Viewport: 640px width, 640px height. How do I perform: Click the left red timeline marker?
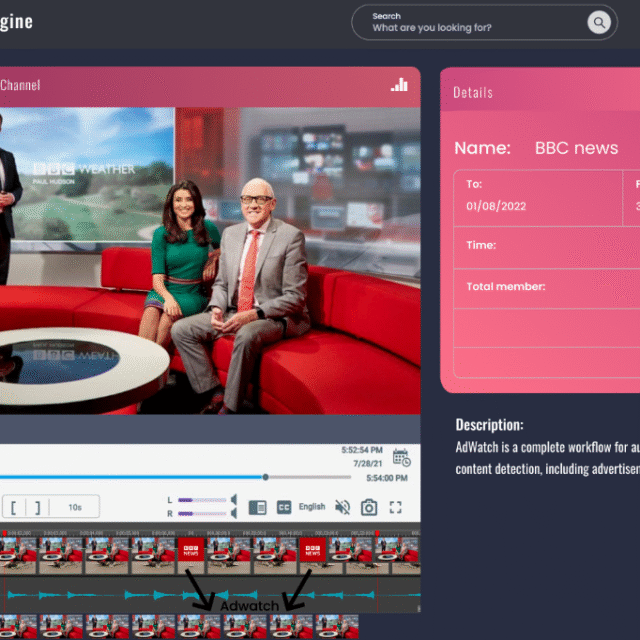[x=4, y=533]
